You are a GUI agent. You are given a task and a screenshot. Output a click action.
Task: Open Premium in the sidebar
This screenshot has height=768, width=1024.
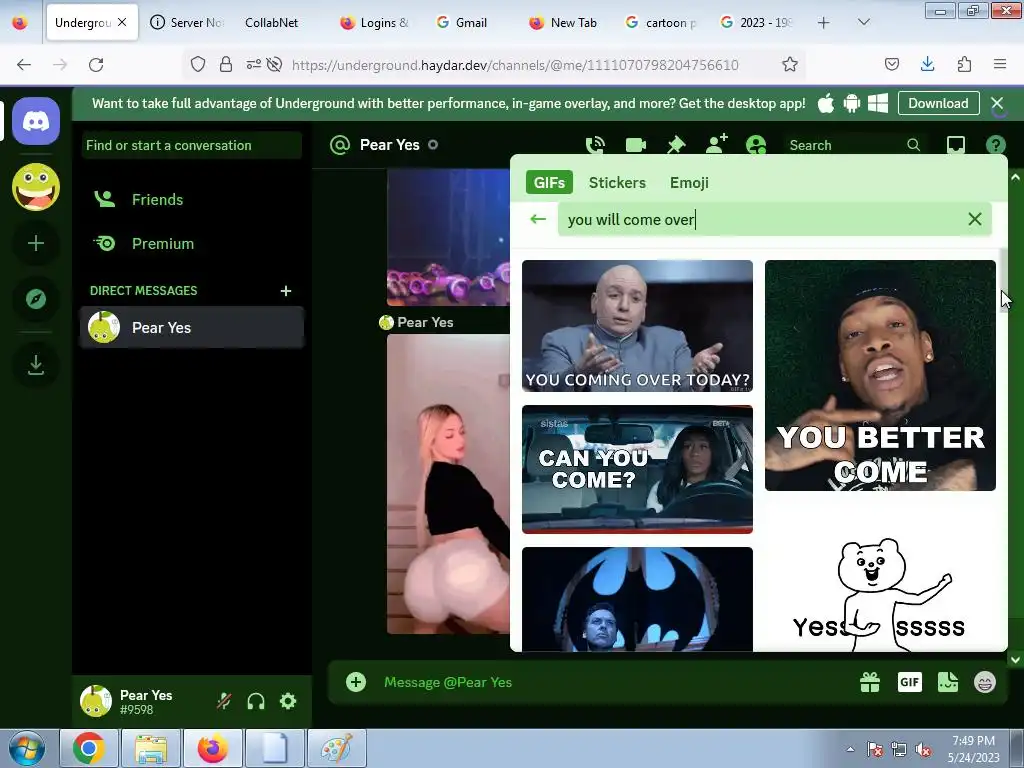tap(191, 244)
